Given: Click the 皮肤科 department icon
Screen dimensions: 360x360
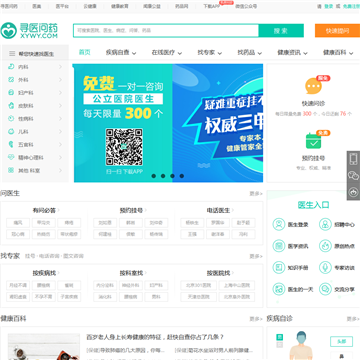Looking at the screenshot, I should point(11,106).
